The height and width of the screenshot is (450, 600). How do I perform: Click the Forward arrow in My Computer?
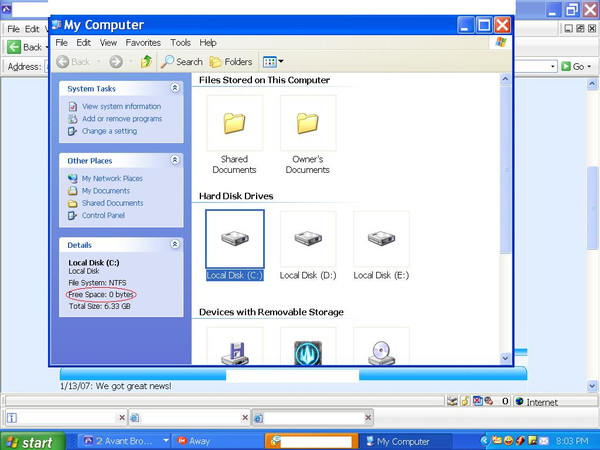(x=116, y=62)
